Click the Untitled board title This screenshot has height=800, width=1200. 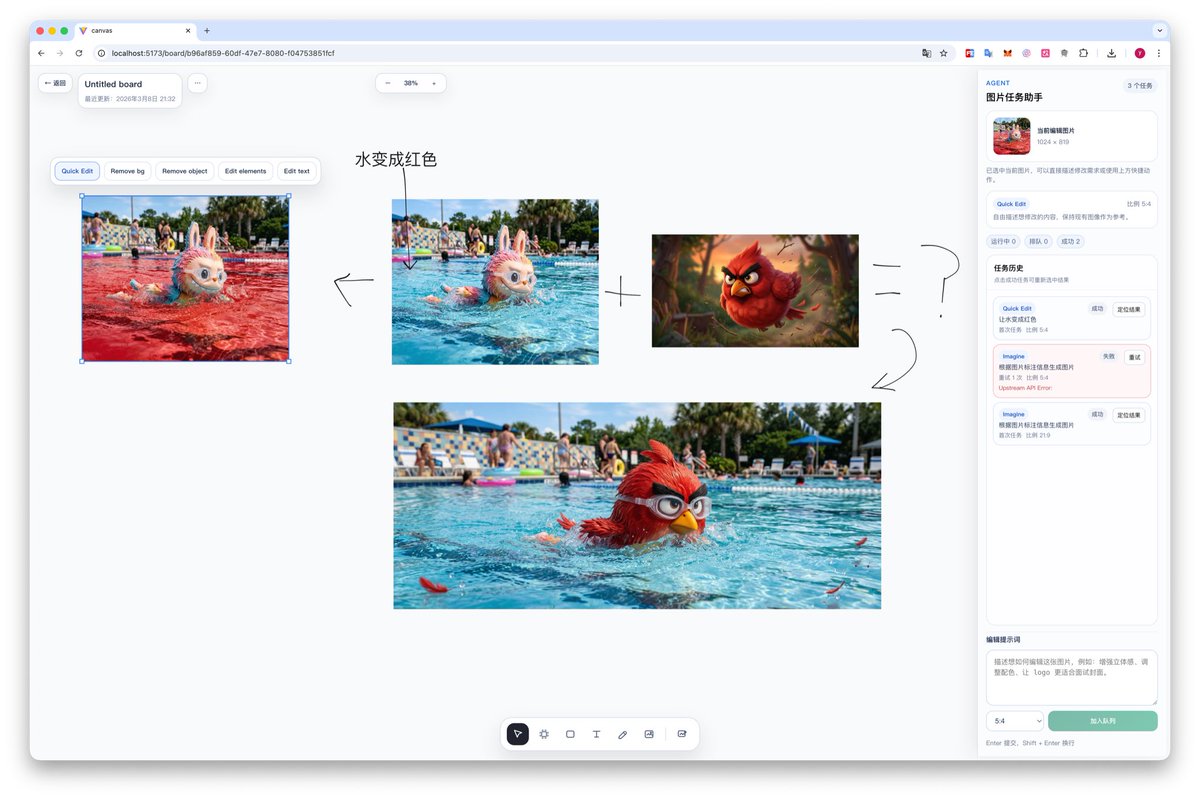pyautogui.click(x=113, y=84)
